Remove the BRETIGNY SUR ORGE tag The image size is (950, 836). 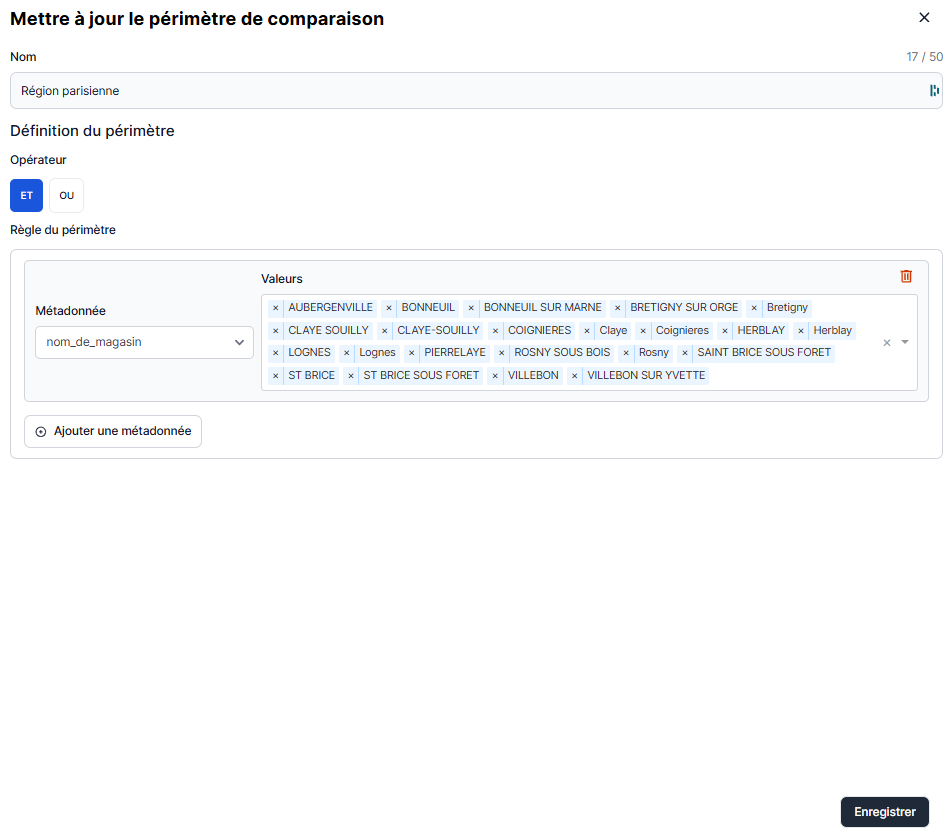(618, 308)
